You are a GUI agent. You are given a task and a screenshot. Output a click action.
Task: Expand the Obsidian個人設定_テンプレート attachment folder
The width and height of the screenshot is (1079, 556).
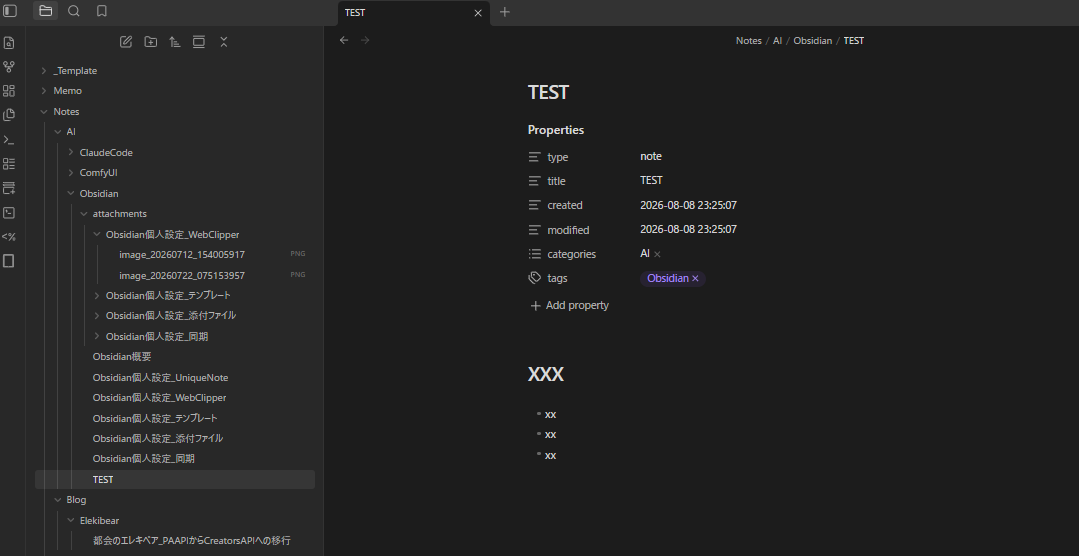click(x=97, y=295)
